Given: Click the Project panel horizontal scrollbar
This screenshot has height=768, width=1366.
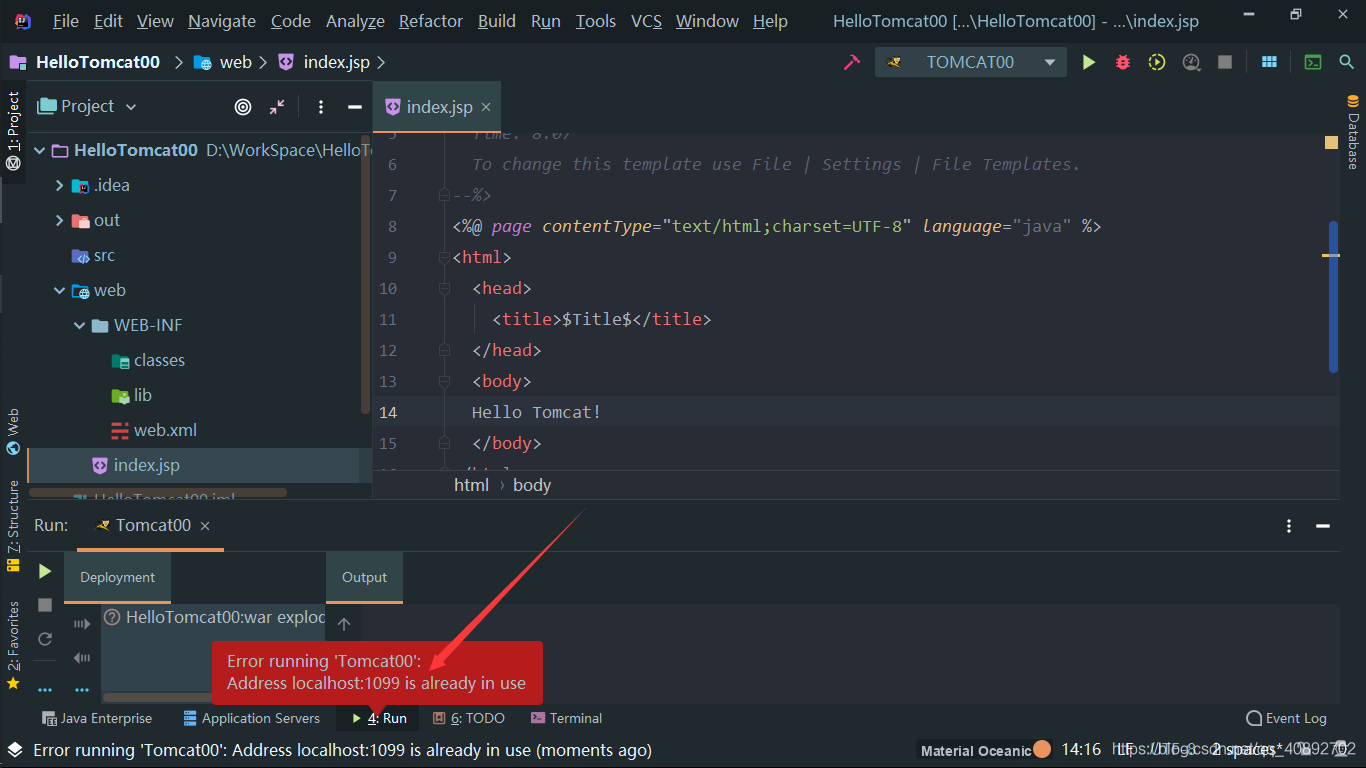Looking at the screenshot, I should 158,492.
